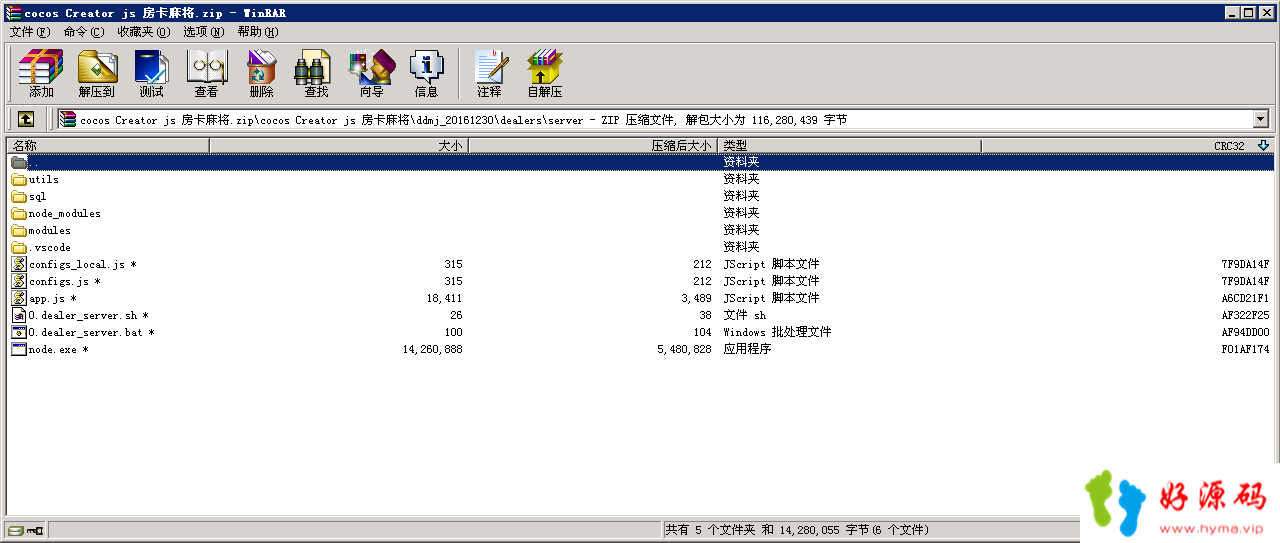Image resolution: width=1280 pixels, height=543 pixels.
Task: Maximize the WinRAR window
Action: [x=1249, y=13]
